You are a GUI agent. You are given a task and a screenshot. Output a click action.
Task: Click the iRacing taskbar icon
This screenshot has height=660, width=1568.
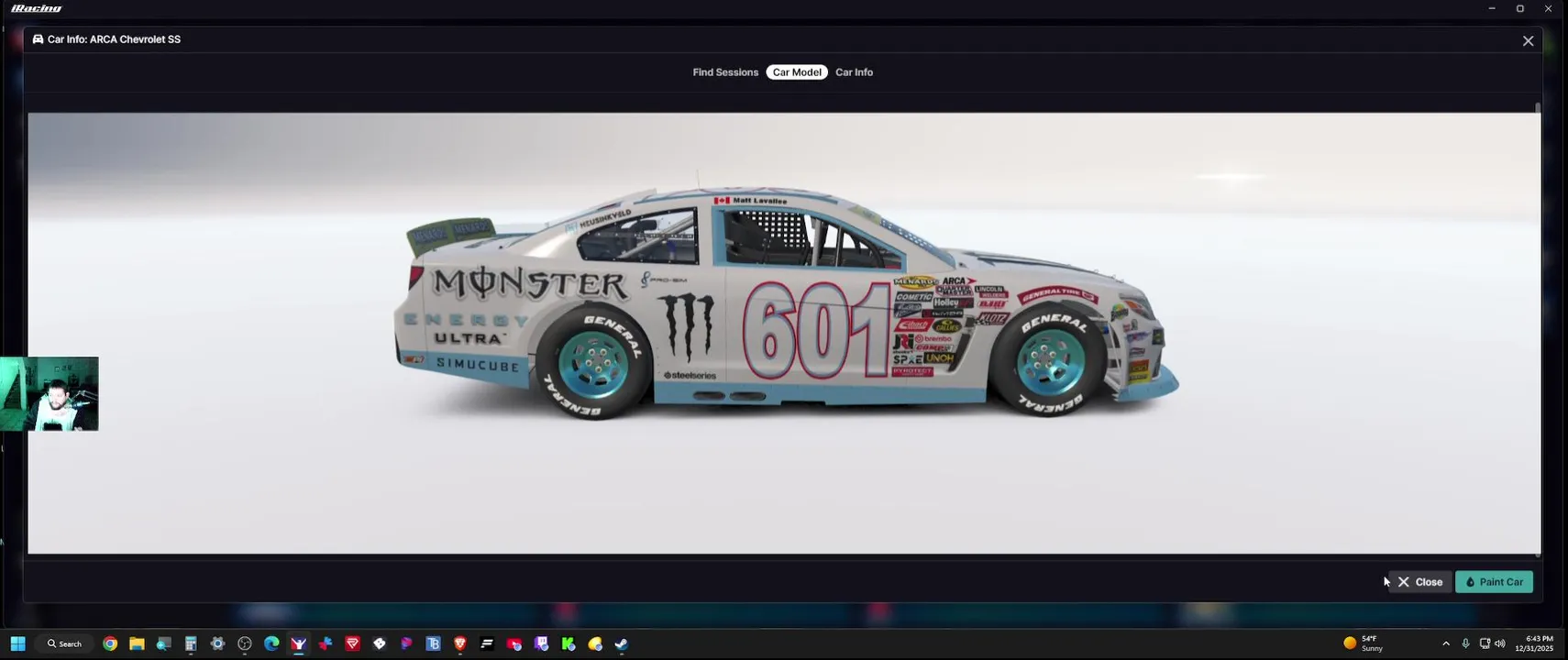298,643
